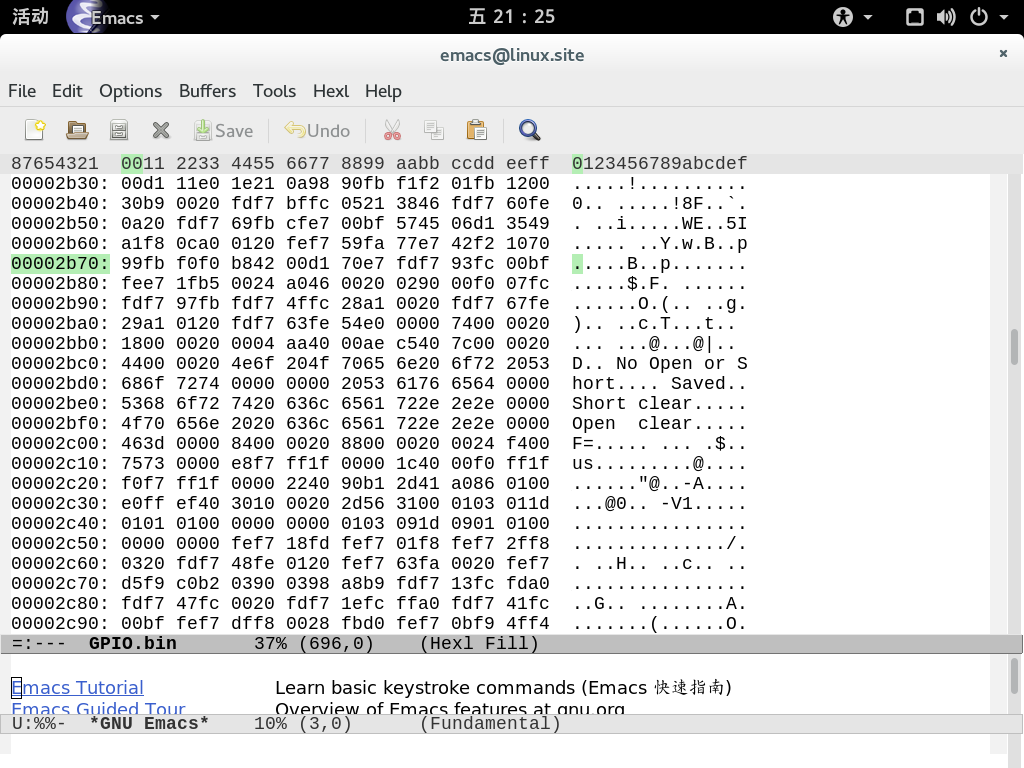Click hex word 7573 on row 00002c10
Viewport: 1024px width, 768px height.
pos(143,464)
